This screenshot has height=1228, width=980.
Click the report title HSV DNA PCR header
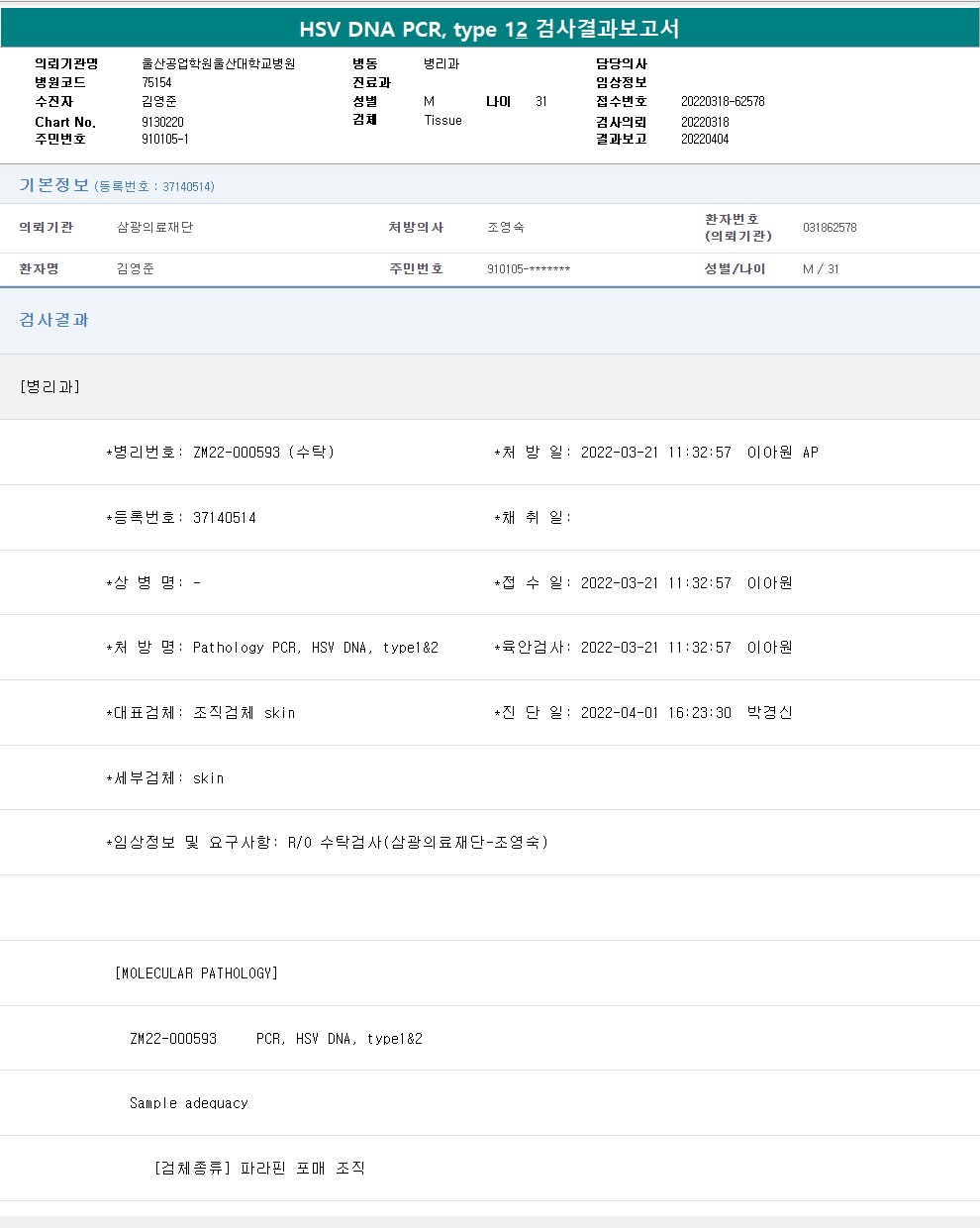489,29
